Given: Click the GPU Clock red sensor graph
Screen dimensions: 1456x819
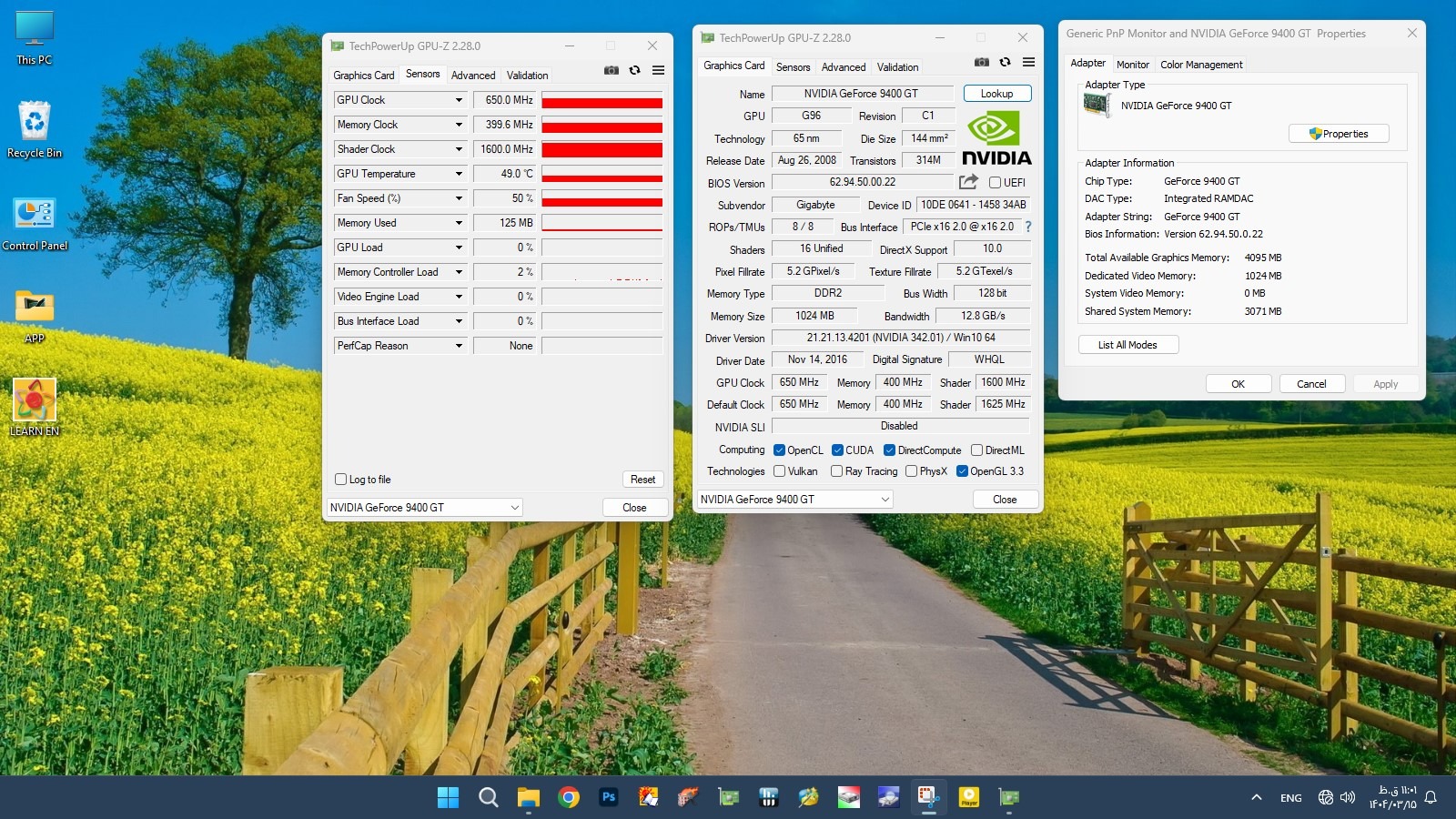Looking at the screenshot, I should click(x=602, y=101).
